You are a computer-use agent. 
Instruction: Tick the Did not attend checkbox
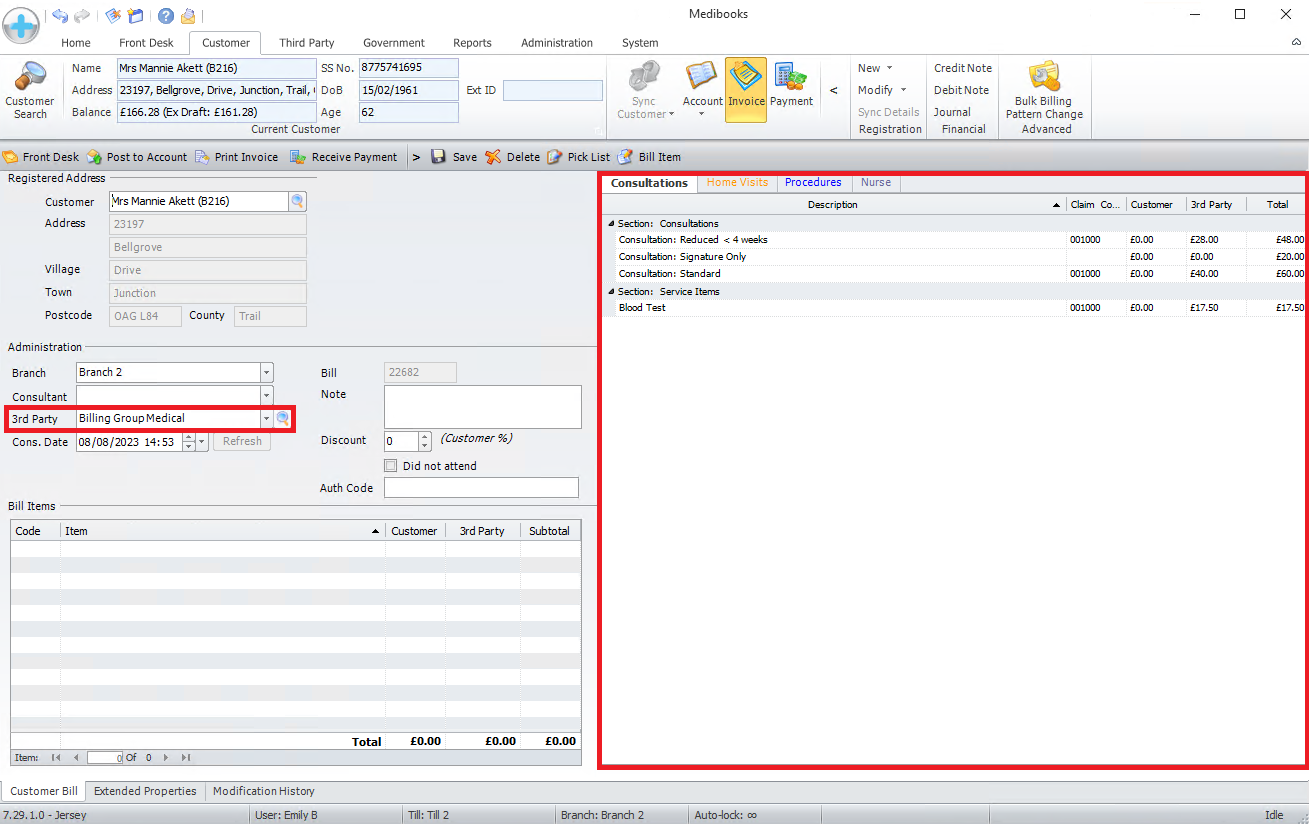[391, 466]
